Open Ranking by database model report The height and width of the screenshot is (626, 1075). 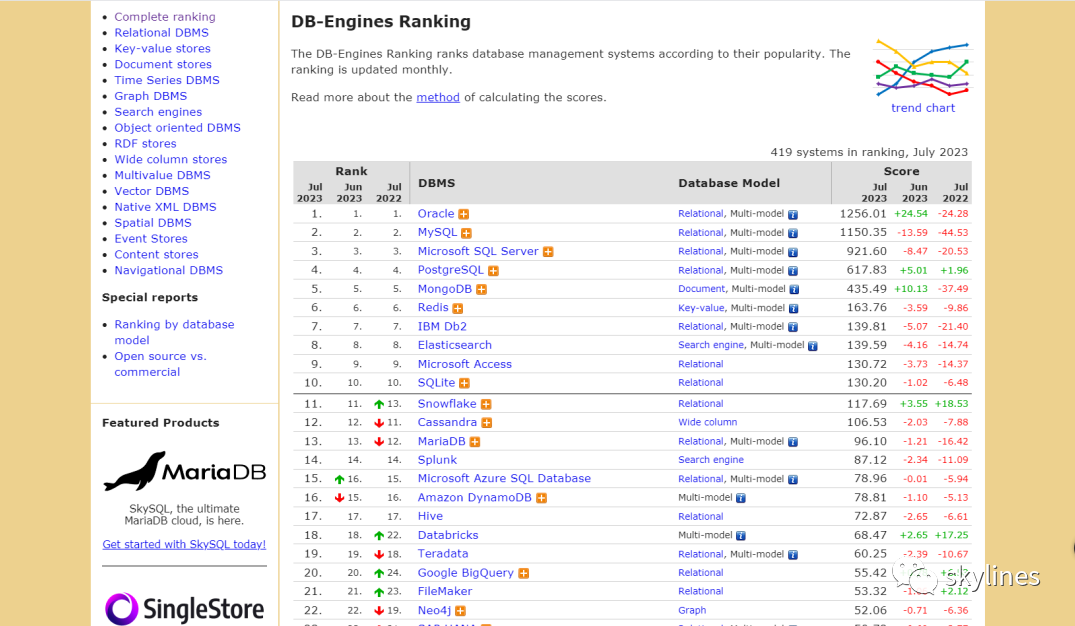[x=174, y=332]
